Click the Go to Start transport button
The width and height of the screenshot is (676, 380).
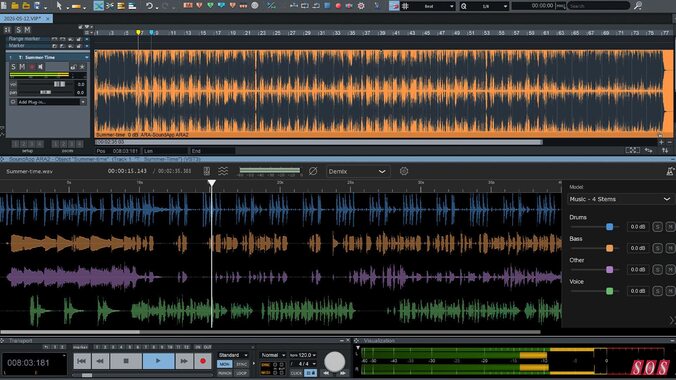point(82,361)
